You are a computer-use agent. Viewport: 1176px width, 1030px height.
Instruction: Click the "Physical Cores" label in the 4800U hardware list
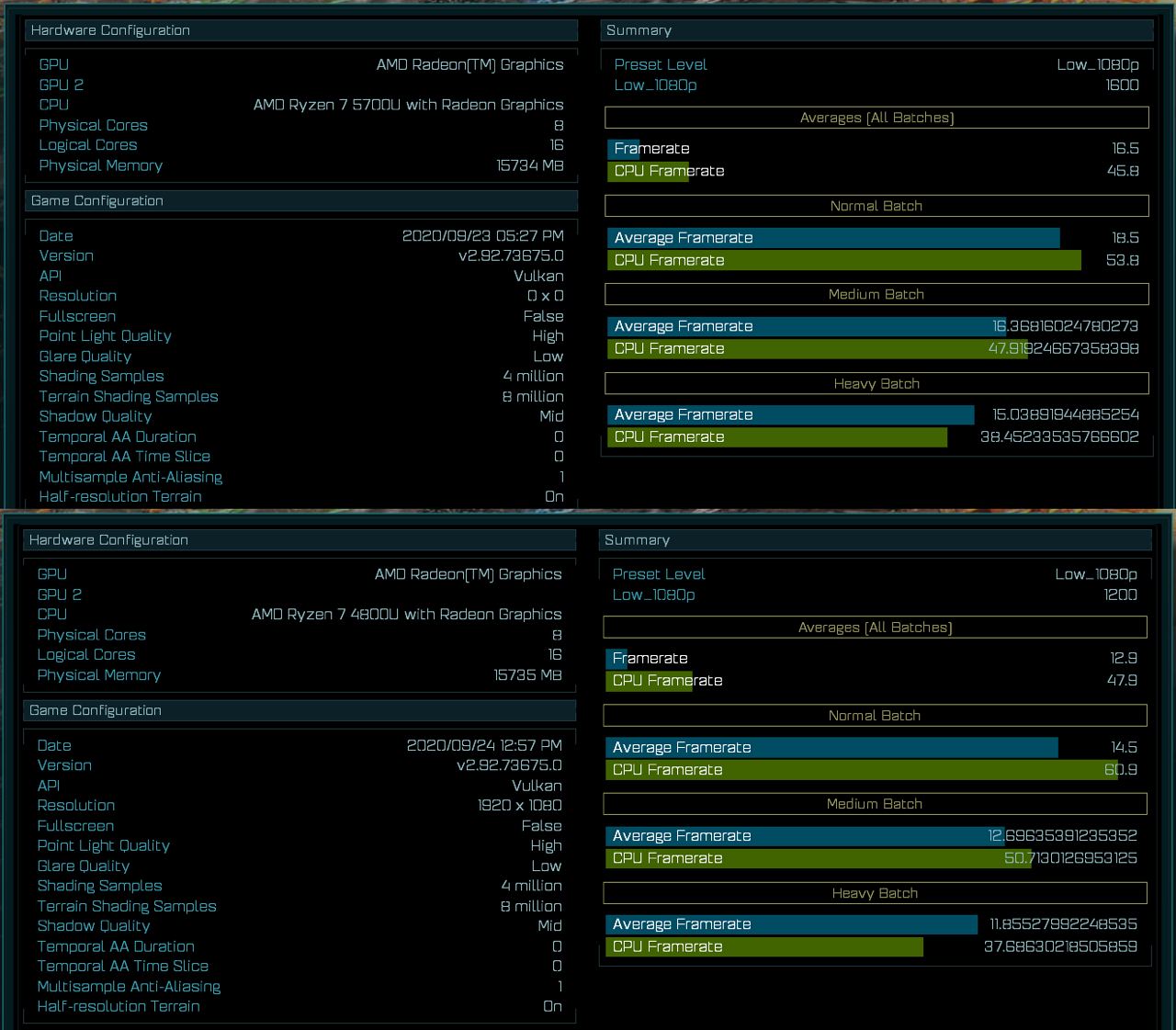[92, 635]
